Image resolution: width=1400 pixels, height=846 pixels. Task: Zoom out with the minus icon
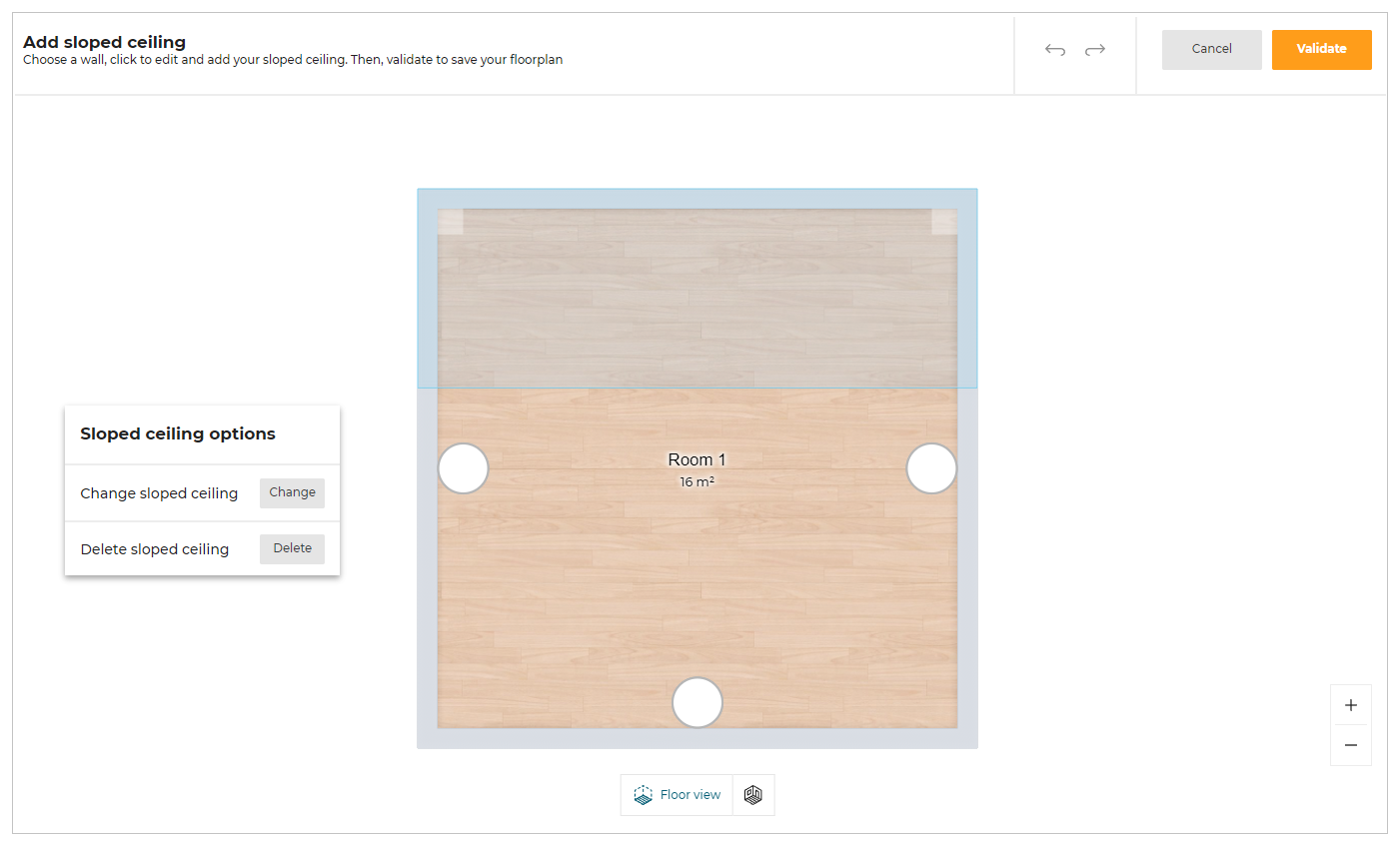tap(1350, 745)
